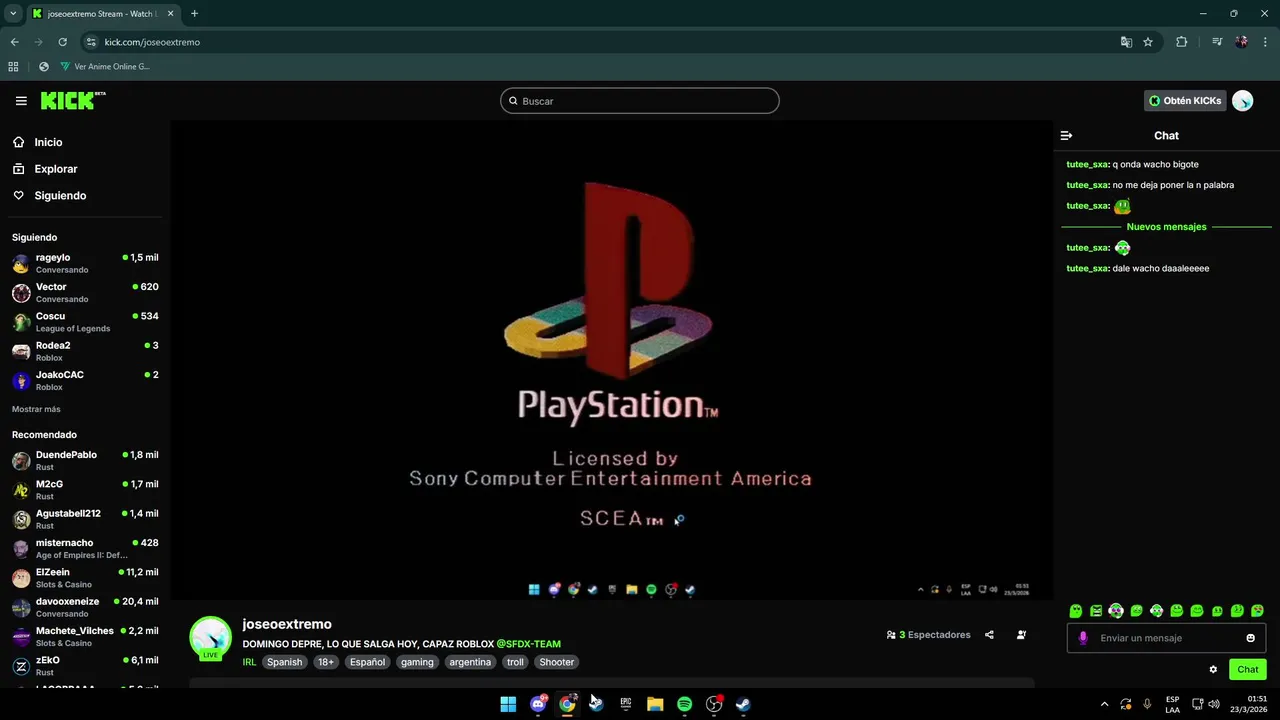Select the Spanish tag

coord(284,662)
